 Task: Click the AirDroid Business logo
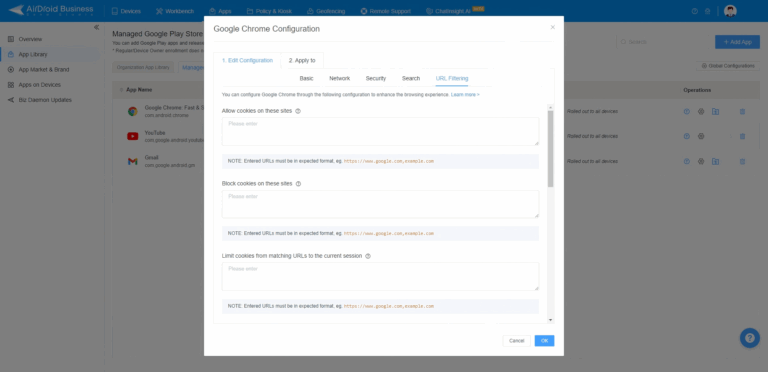(x=50, y=10)
